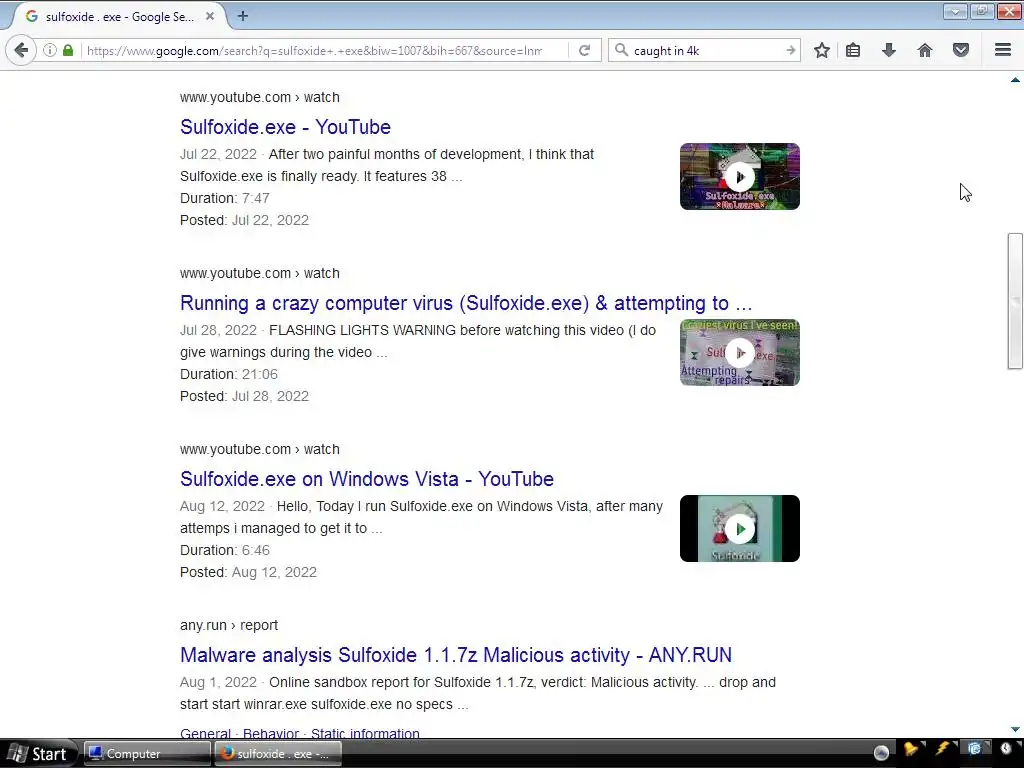This screenshot has height=768, width=1024.
Task: Bookmark this page with the star icon
Action: [822, 50]
